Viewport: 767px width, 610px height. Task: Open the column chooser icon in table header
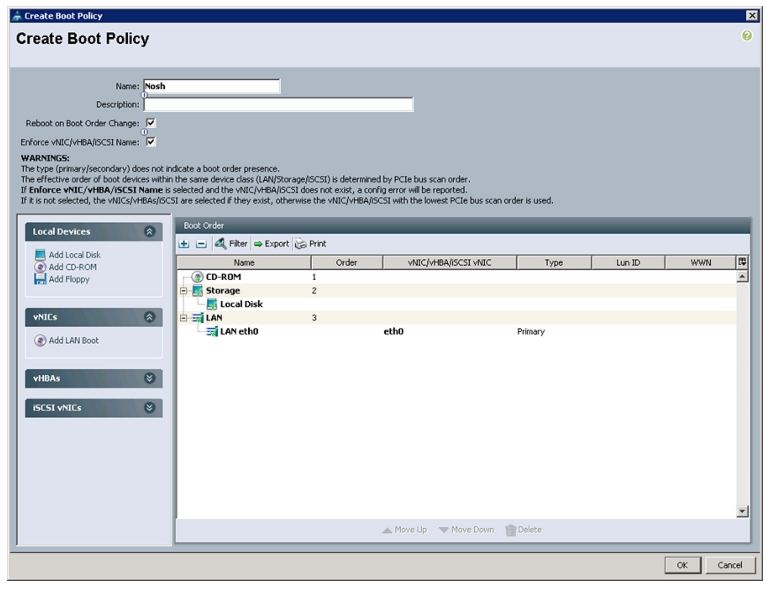[x=742, y=262]
